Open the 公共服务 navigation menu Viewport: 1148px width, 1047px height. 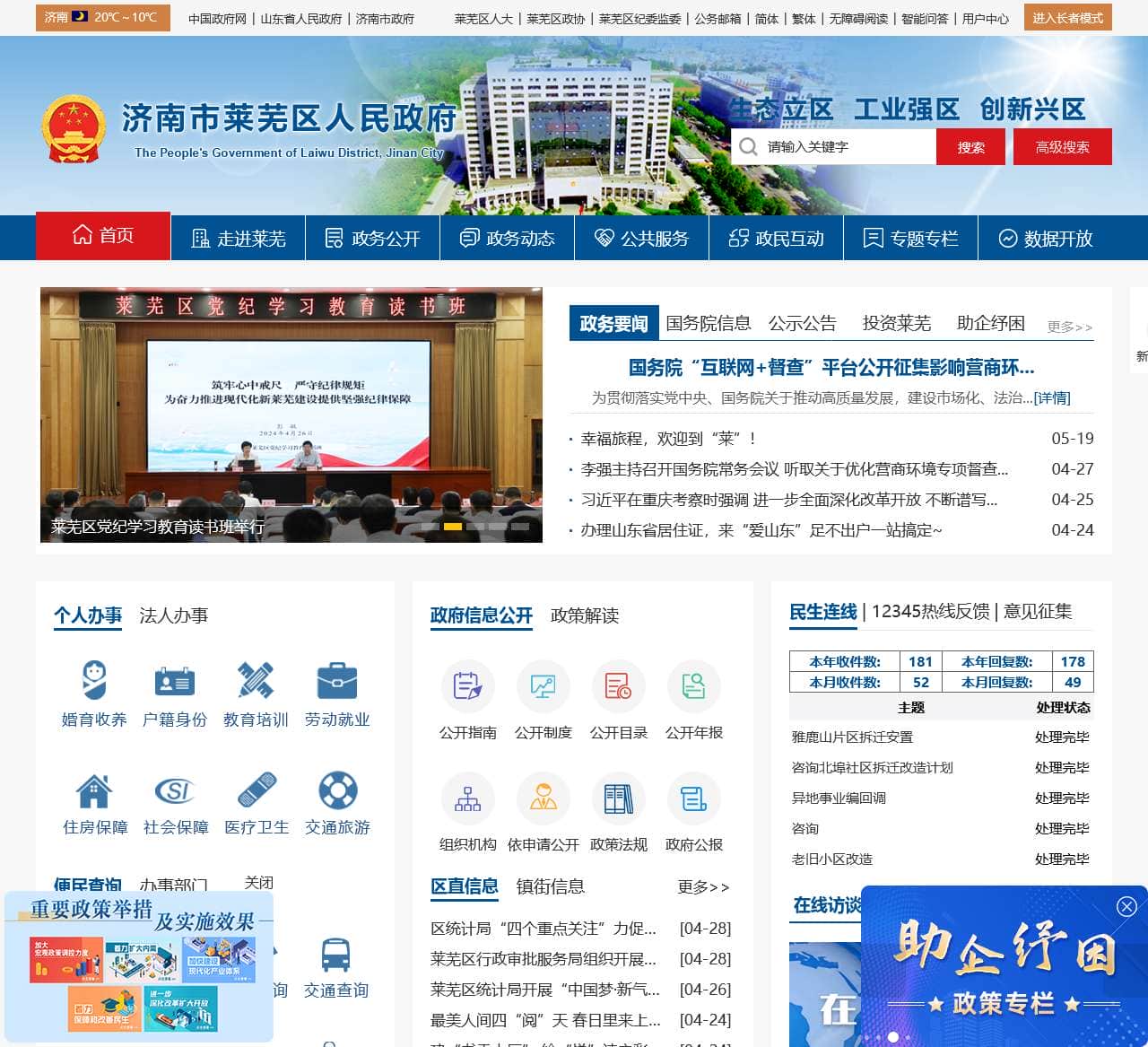tap(642, 239)
